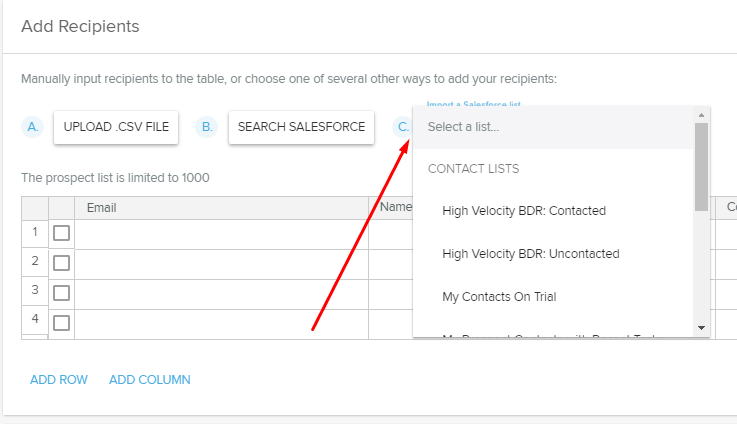Click Upload .CSV File button
Screen dimensions: 737x424
pyautogui.click(x=116, y=127)
